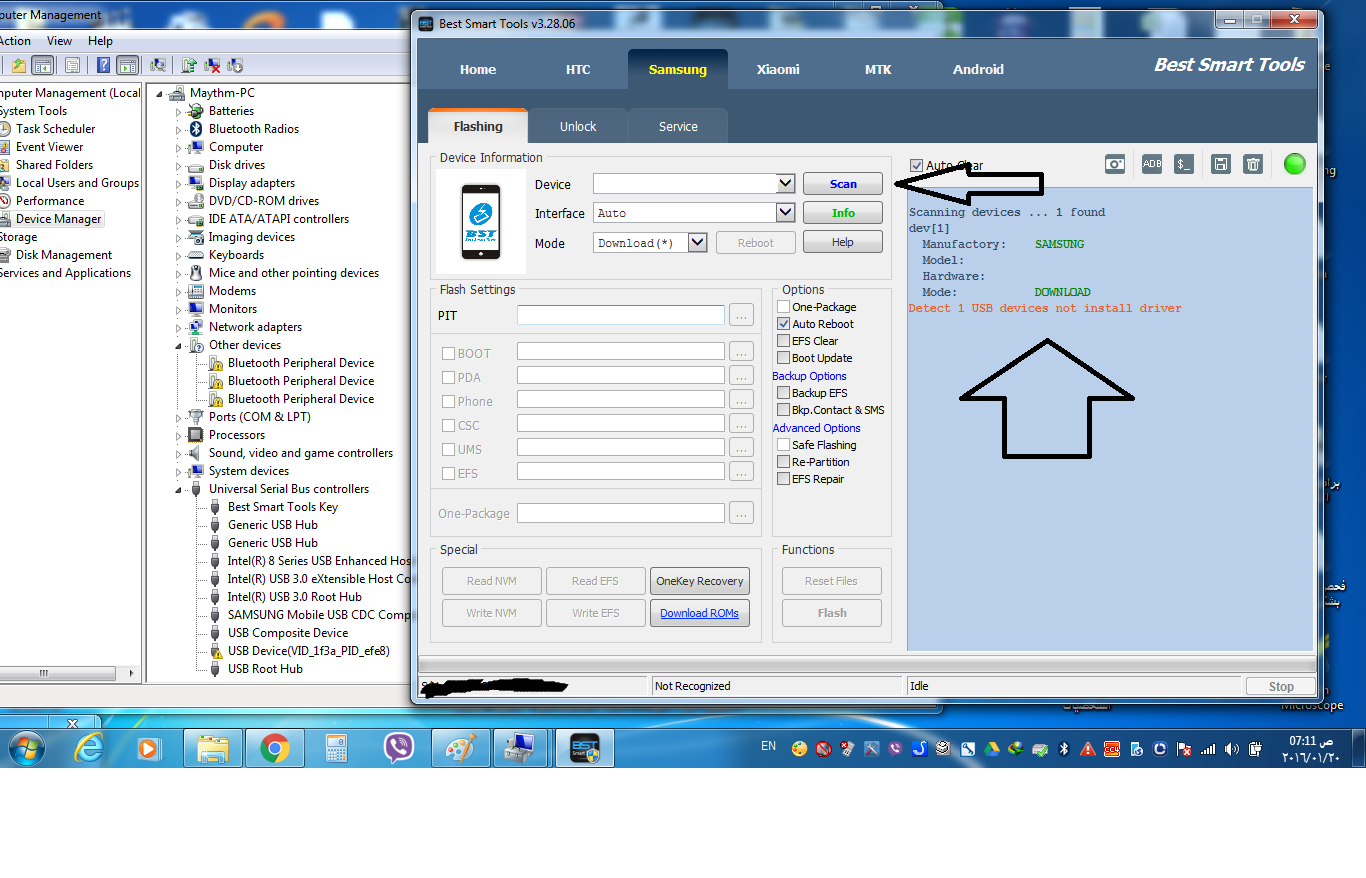Expand the Display adapters node
This screenshot has width=1366, height=878.
pyautogui.click(x=180, y=184)
